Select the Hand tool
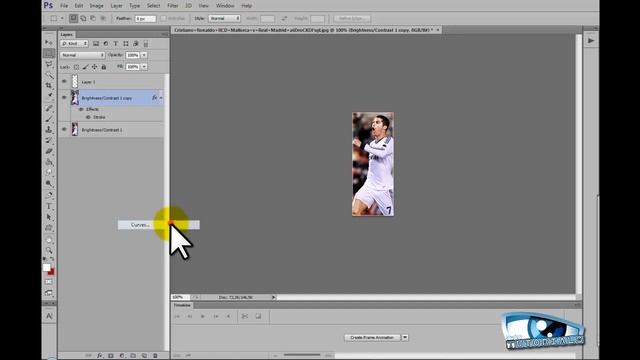640x360 pixels. 49,240
